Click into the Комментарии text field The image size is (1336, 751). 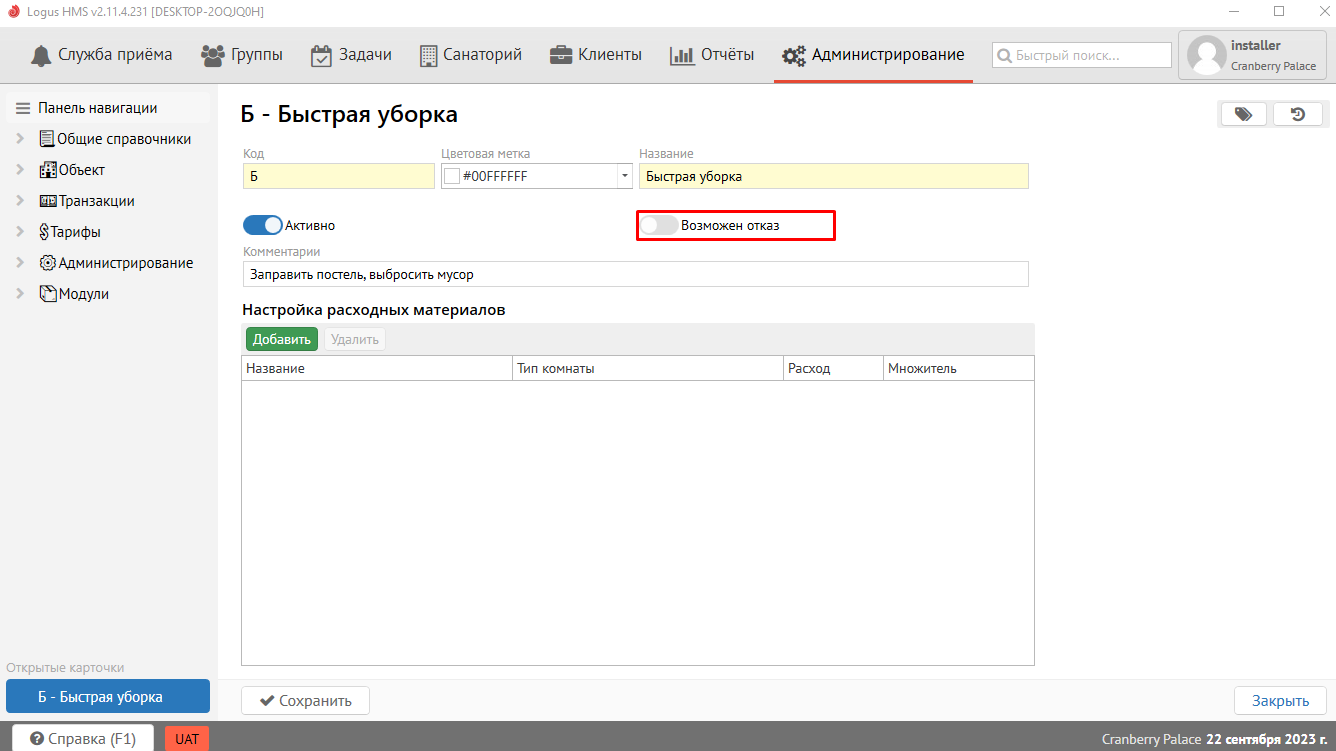(x=635, y=274)
